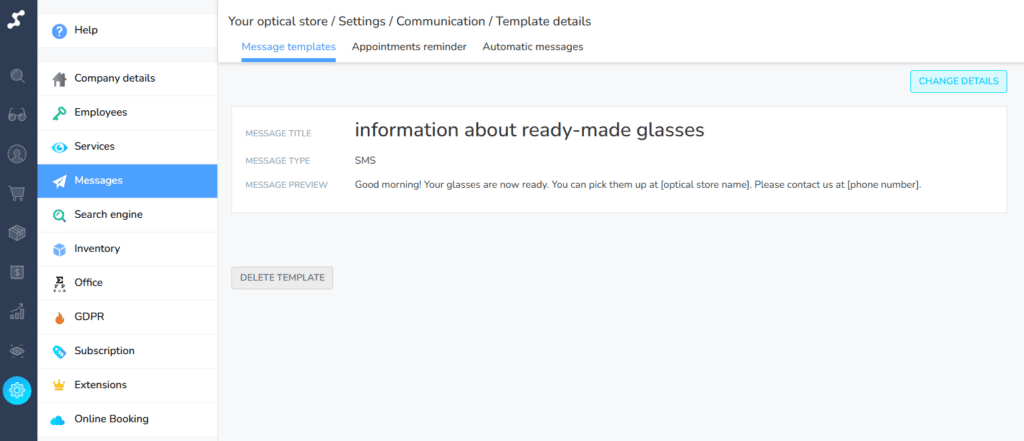The image size is (1024, 441).
Task: Open search via the magnifier rail icon
Action: click(17, 76)
